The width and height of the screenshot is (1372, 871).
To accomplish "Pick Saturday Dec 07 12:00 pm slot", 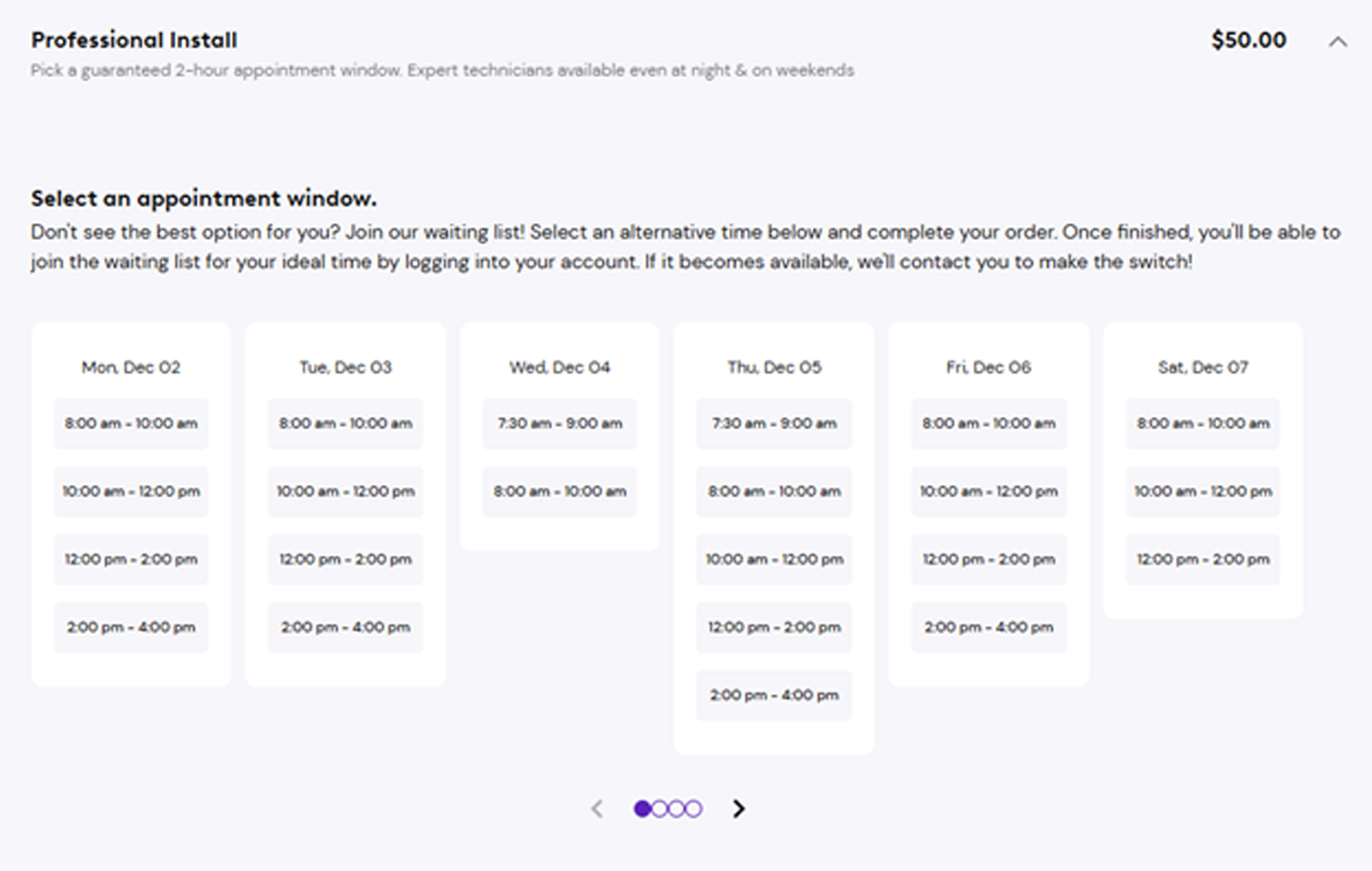I will point(1203,559).
